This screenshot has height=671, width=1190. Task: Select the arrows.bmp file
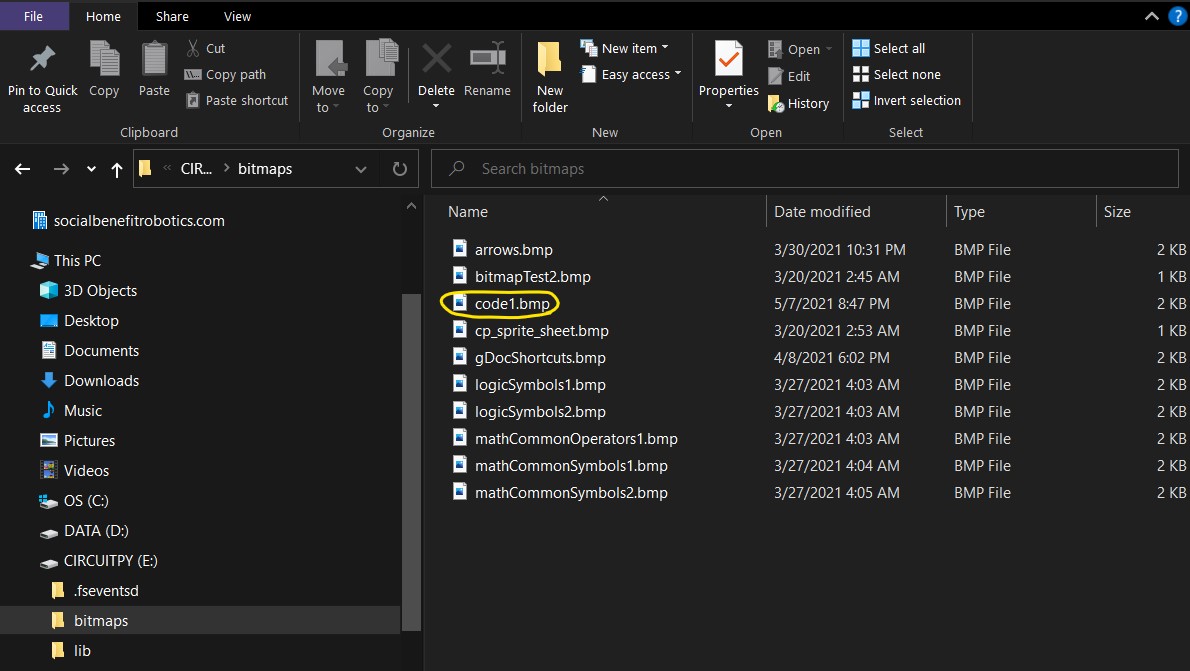[502, 250]
